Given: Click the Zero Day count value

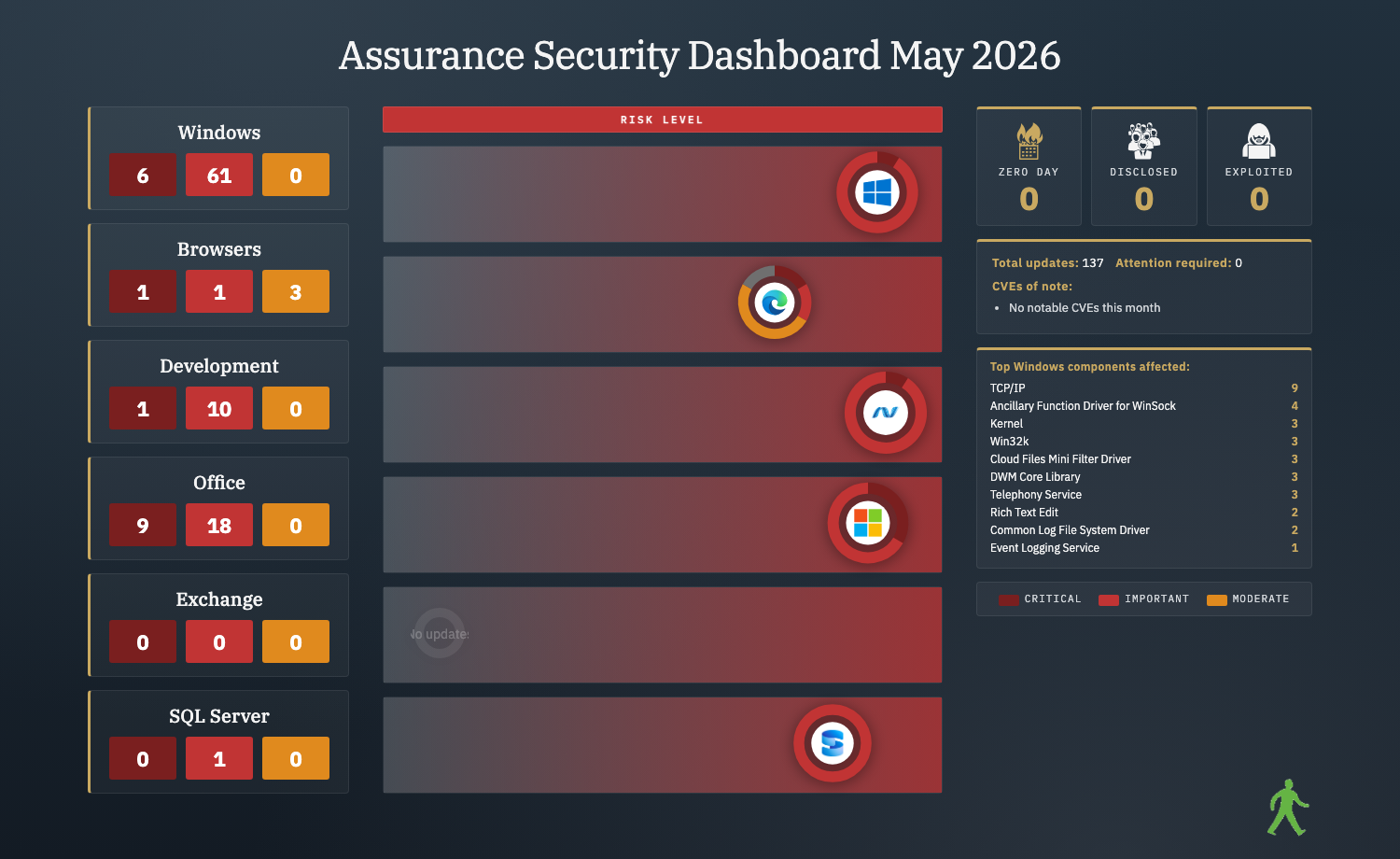Looking at the screenshot, I should (x=1029, y=199).
